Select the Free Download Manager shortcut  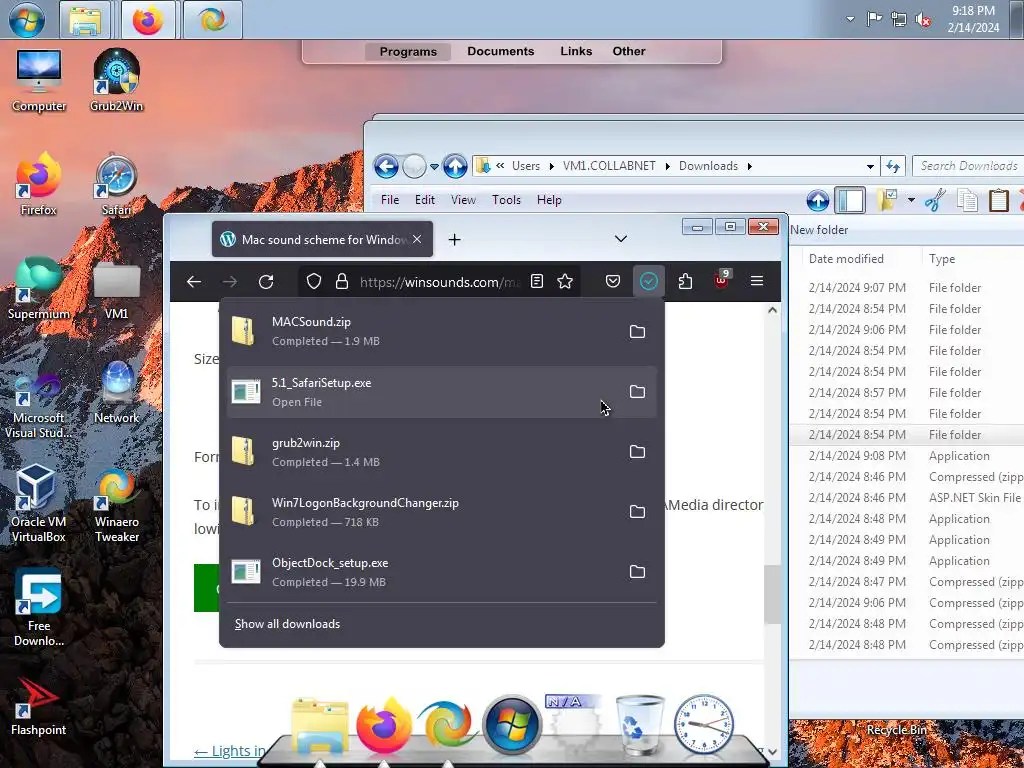[39, 607]
